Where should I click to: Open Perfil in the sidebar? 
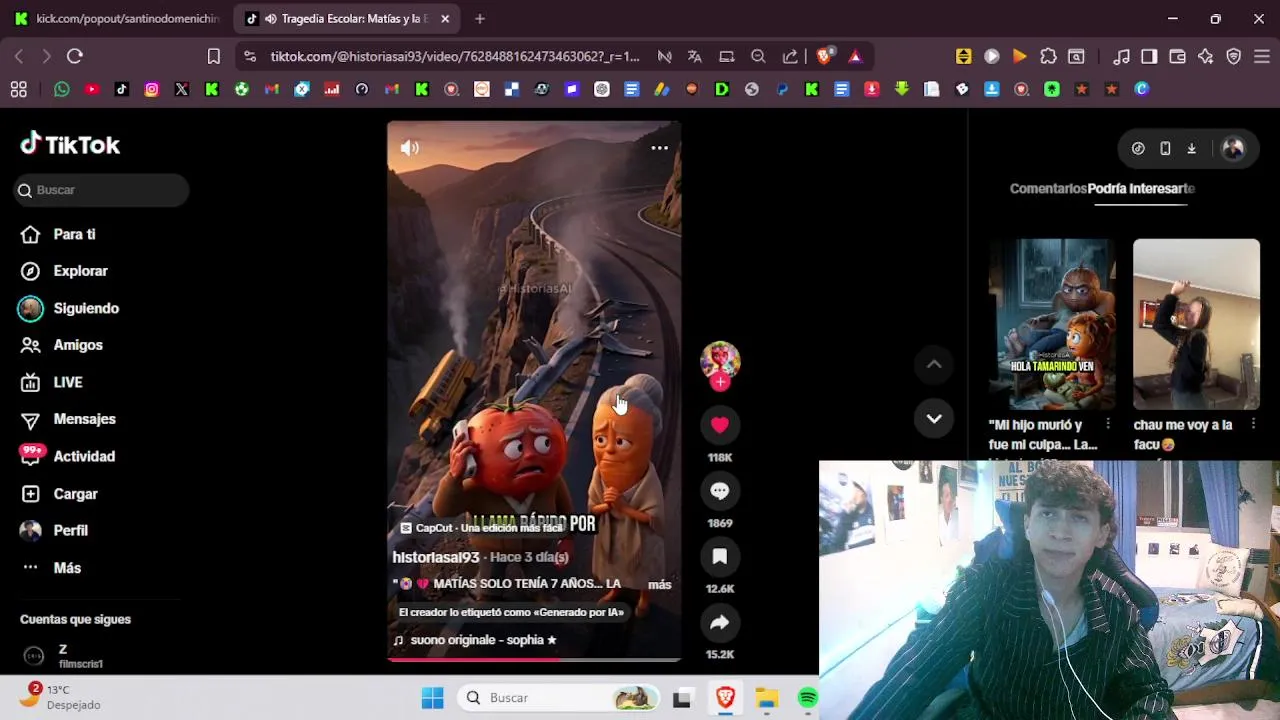click(70, 530)
